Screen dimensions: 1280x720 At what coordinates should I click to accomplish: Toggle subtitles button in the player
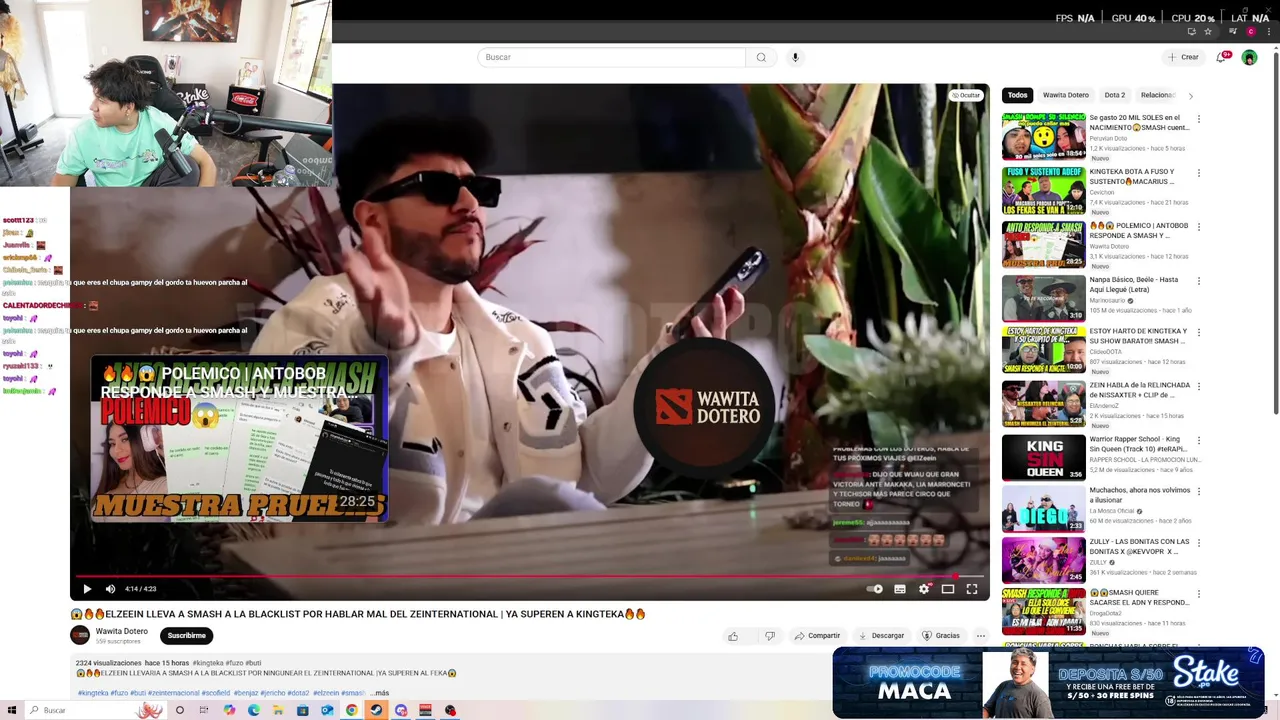point(899,589)
